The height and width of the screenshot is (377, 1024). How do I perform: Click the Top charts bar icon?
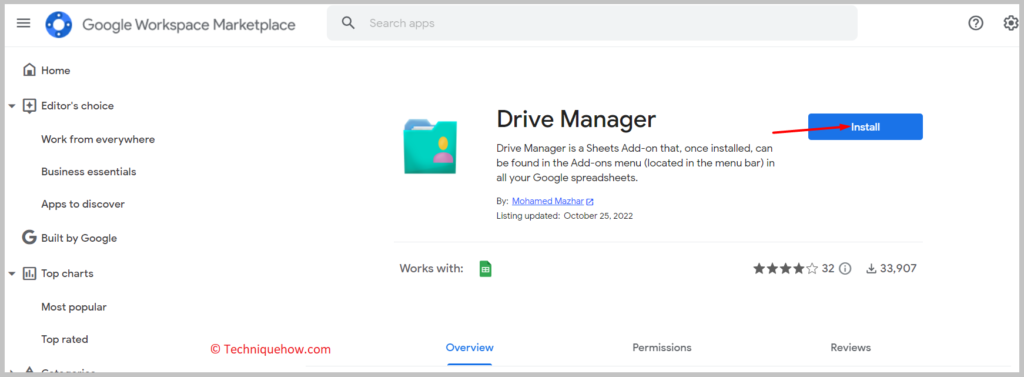(x=29, y=273)
